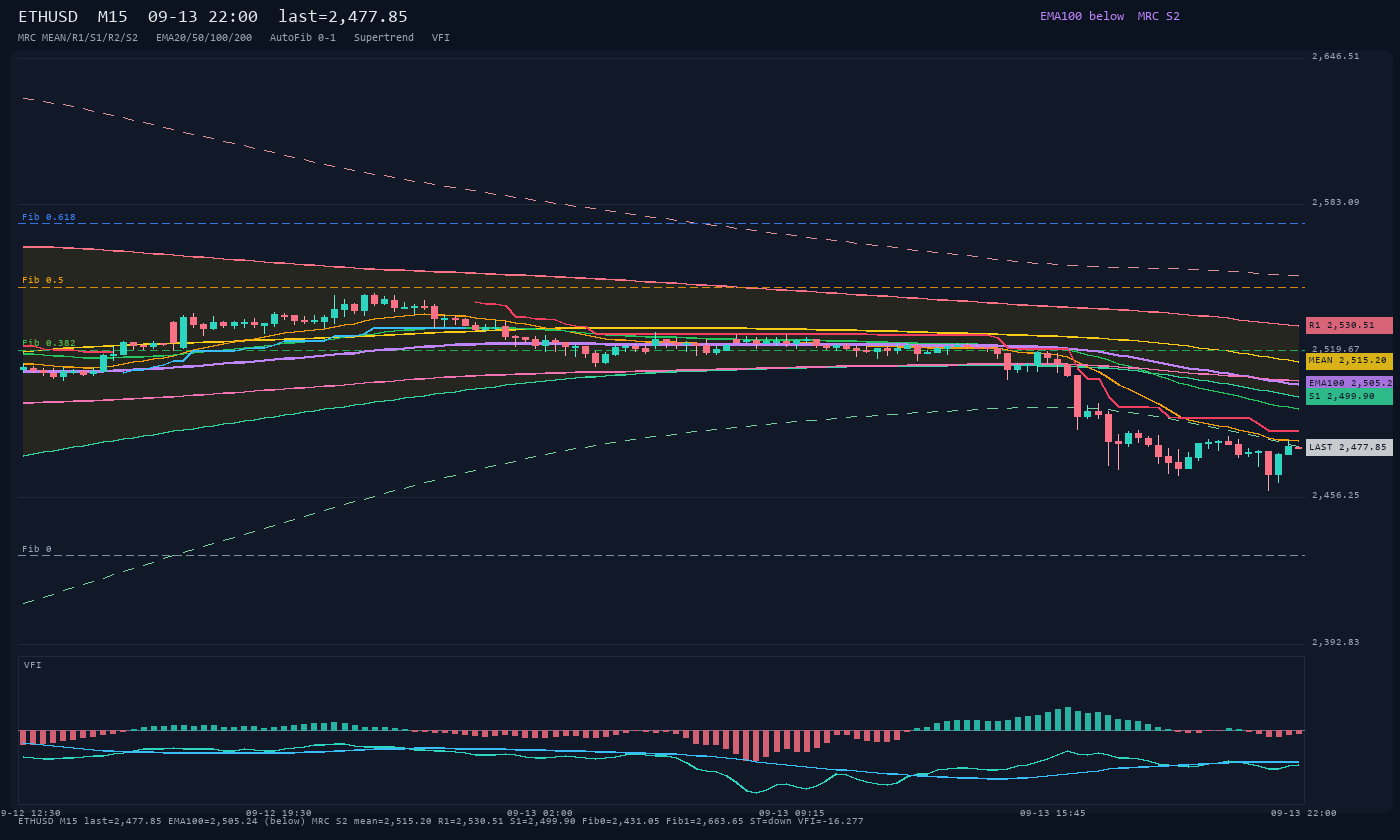Screen dimensions: 1400x840
Task: Click the LAST 2,477.85 price tag
Action: 1349,447
